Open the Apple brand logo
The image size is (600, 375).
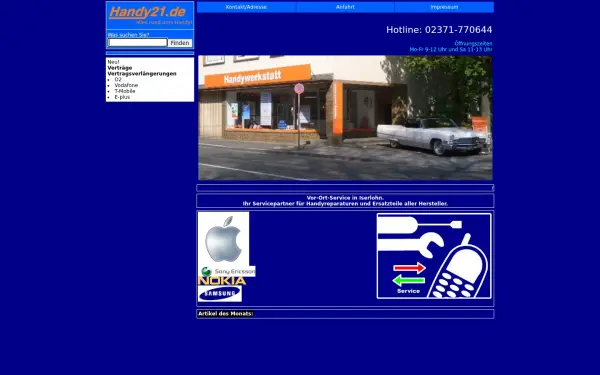(x=223, y=239)
